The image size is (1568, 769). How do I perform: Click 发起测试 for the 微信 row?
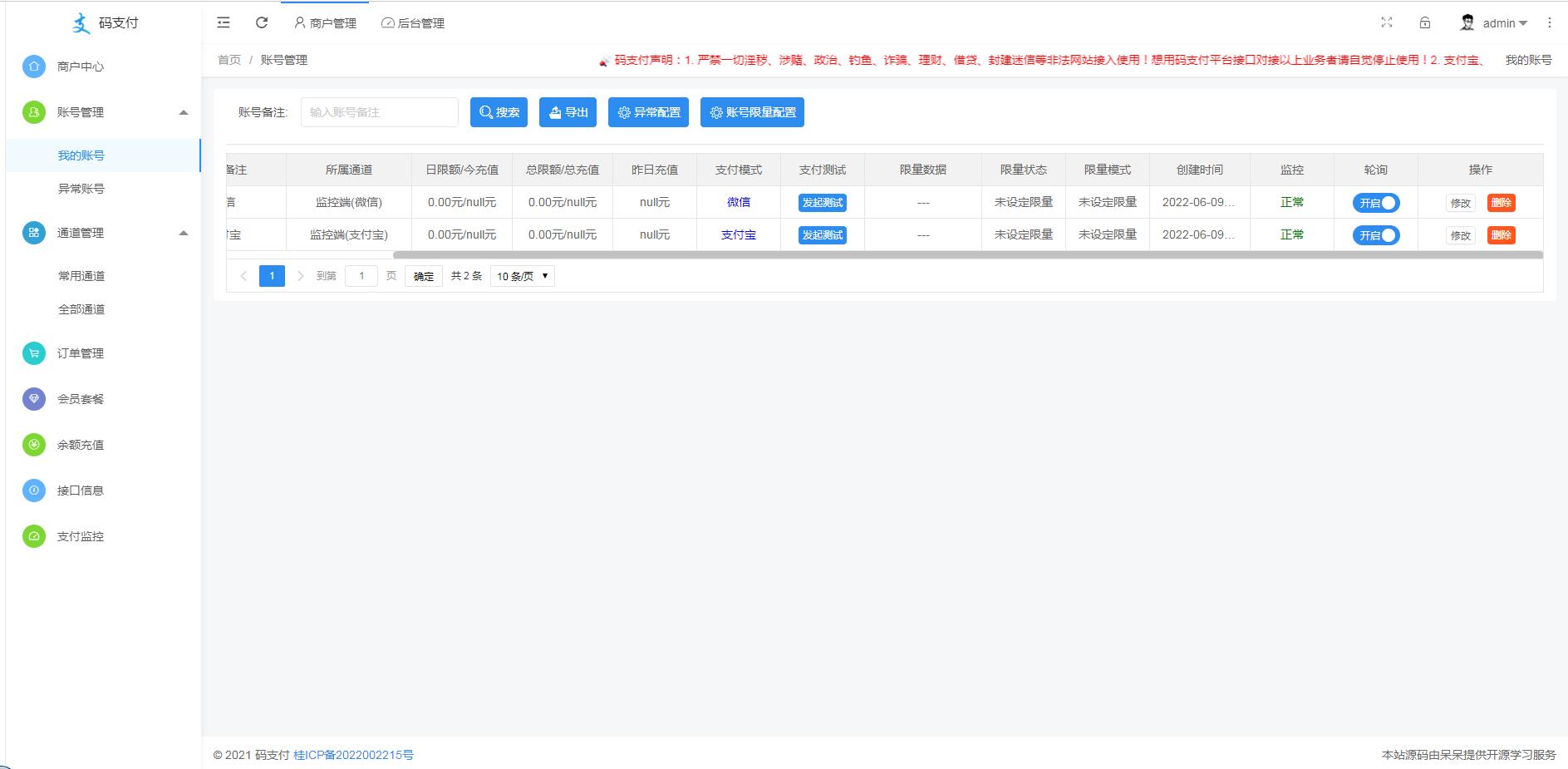(x=822, y=203)
